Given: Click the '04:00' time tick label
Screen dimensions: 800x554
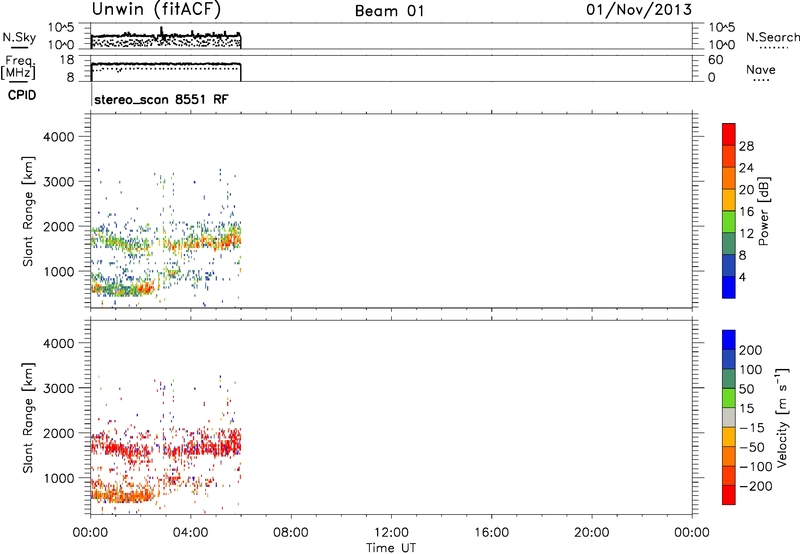Looking at the screenshot, I should pos(191,533).
